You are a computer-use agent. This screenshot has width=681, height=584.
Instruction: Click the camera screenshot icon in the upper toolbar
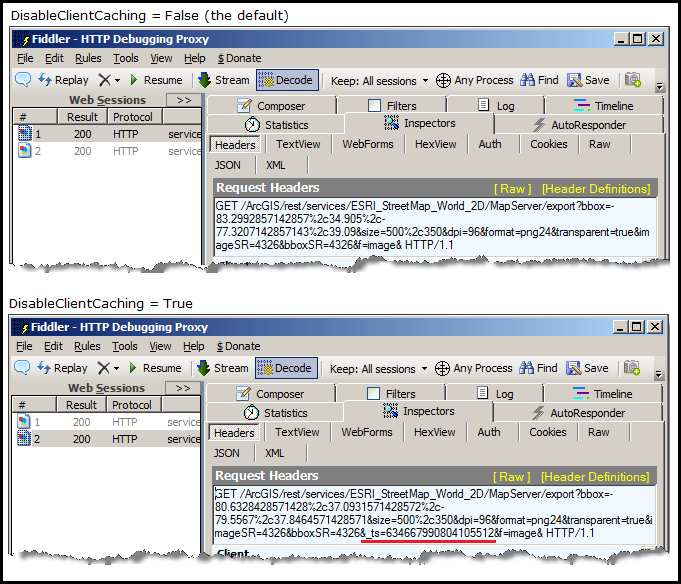click(x=632, y=80)
